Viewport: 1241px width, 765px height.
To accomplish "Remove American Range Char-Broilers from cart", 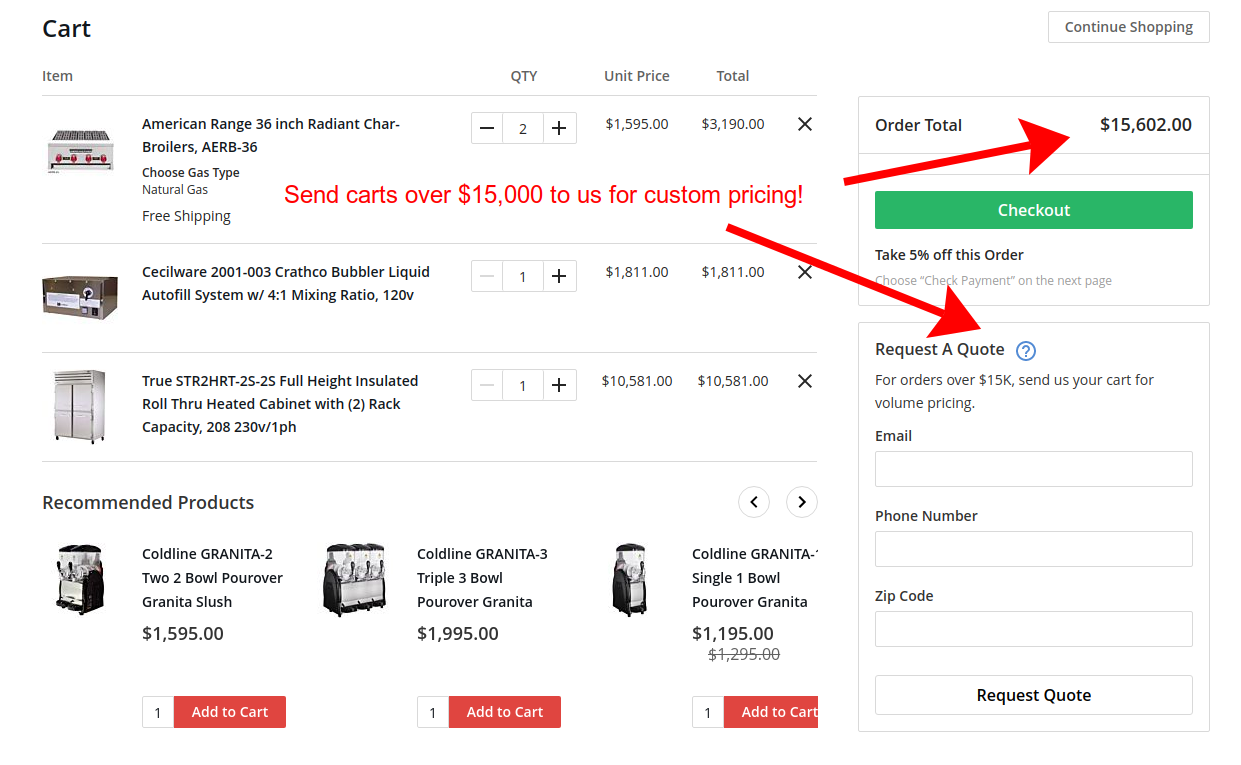I will click(x=805, y=124).
